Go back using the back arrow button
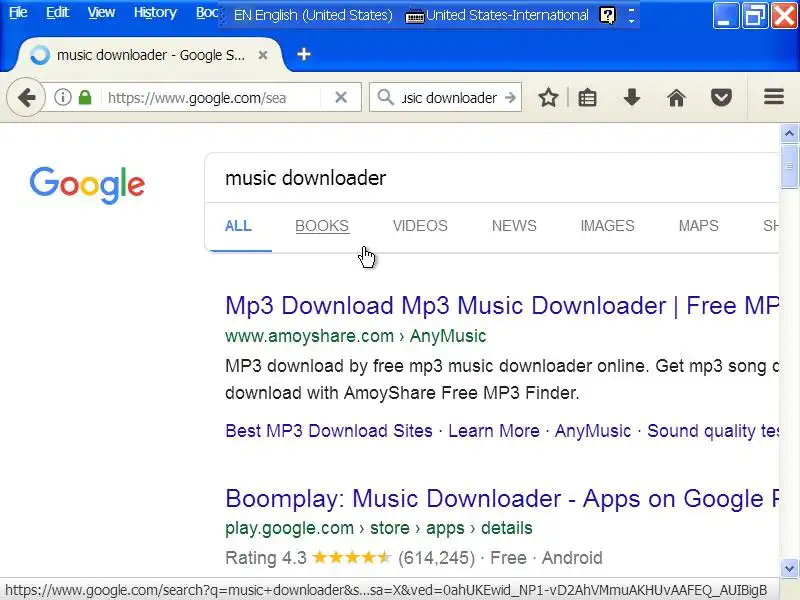800x600 pixels. pyautogui.click(x=26, y=97)
